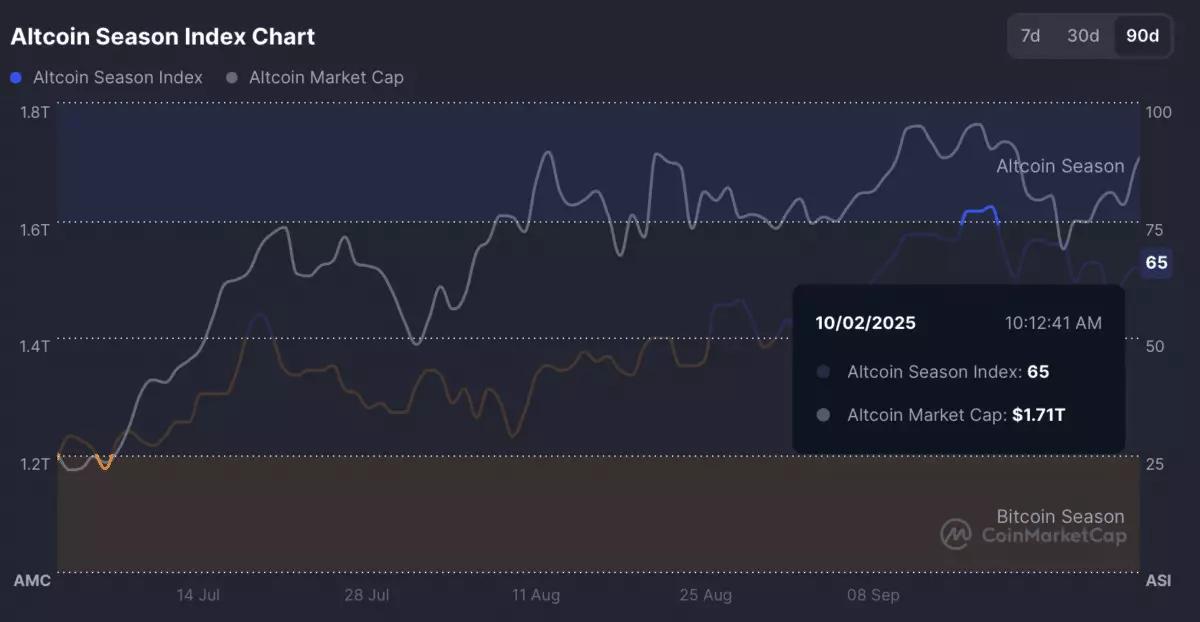Click the 08 Sep date marker
Image resolution: width=1200 pixels, height=622 pixels.
pos(873,595)
